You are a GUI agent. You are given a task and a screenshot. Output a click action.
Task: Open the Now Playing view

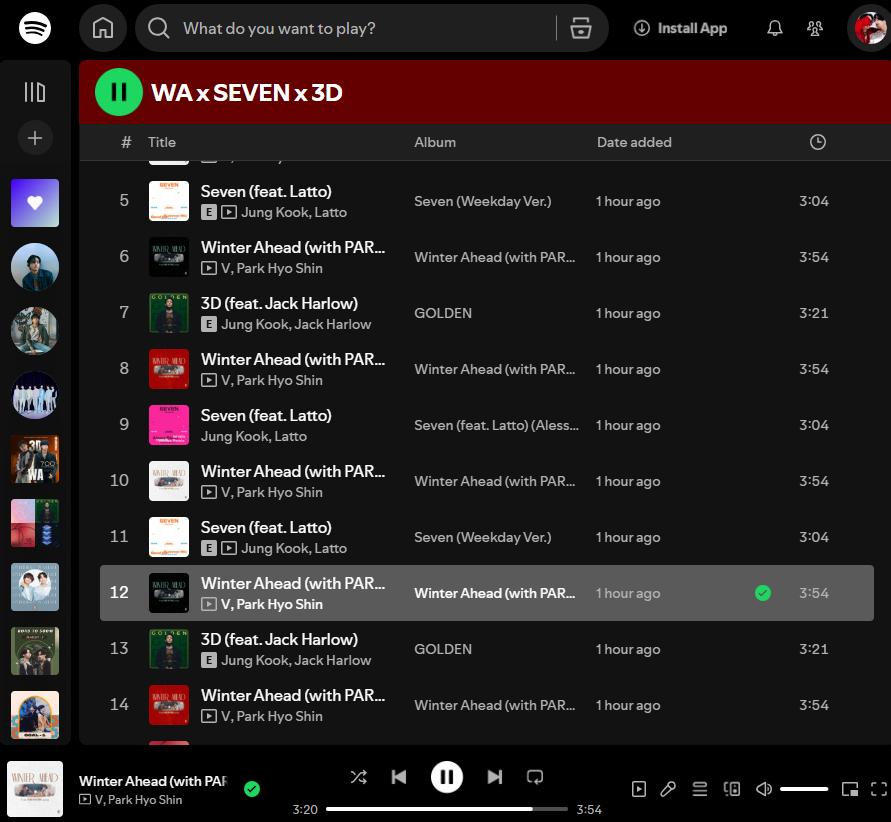639,788
